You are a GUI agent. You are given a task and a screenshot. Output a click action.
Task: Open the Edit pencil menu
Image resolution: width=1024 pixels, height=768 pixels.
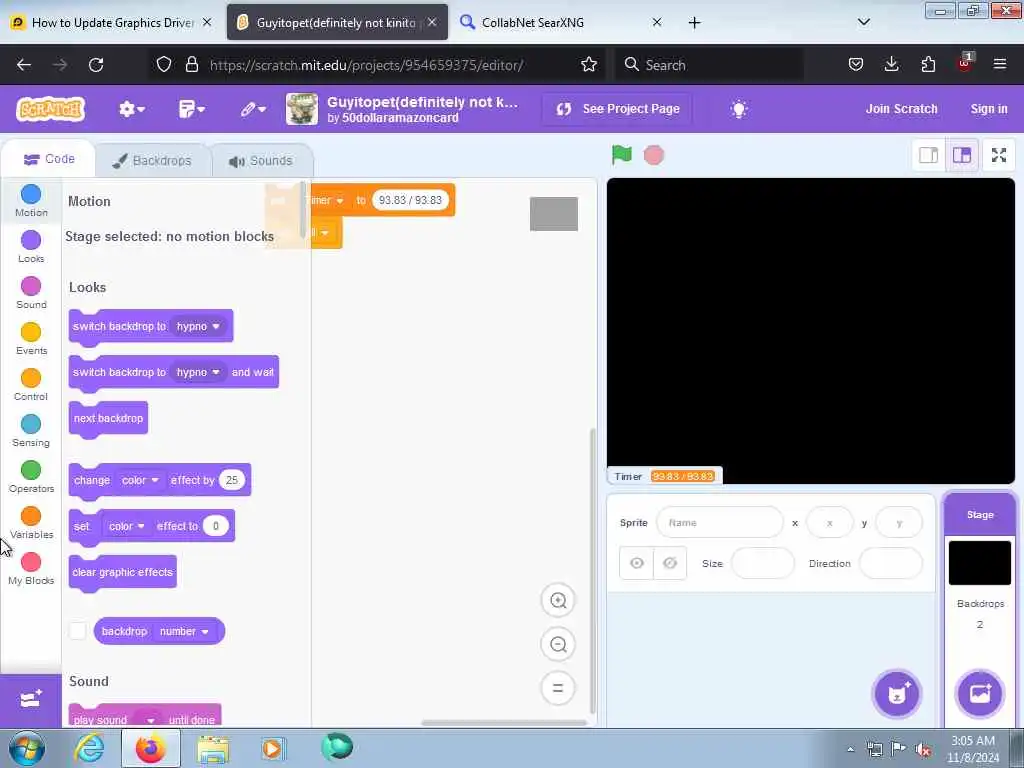(x=253, y=109)
